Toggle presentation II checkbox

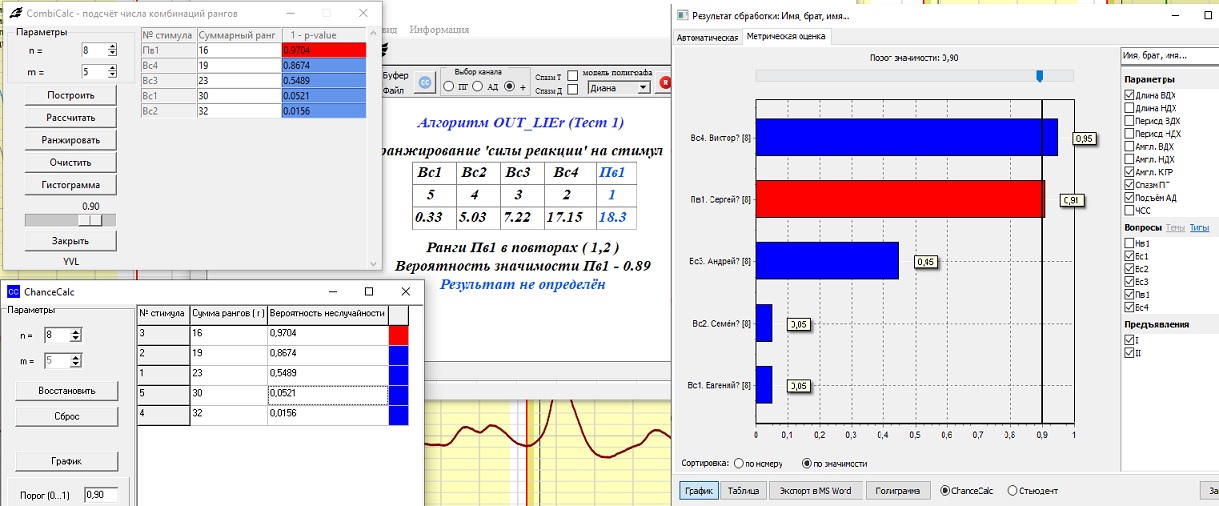point(1130,353)
